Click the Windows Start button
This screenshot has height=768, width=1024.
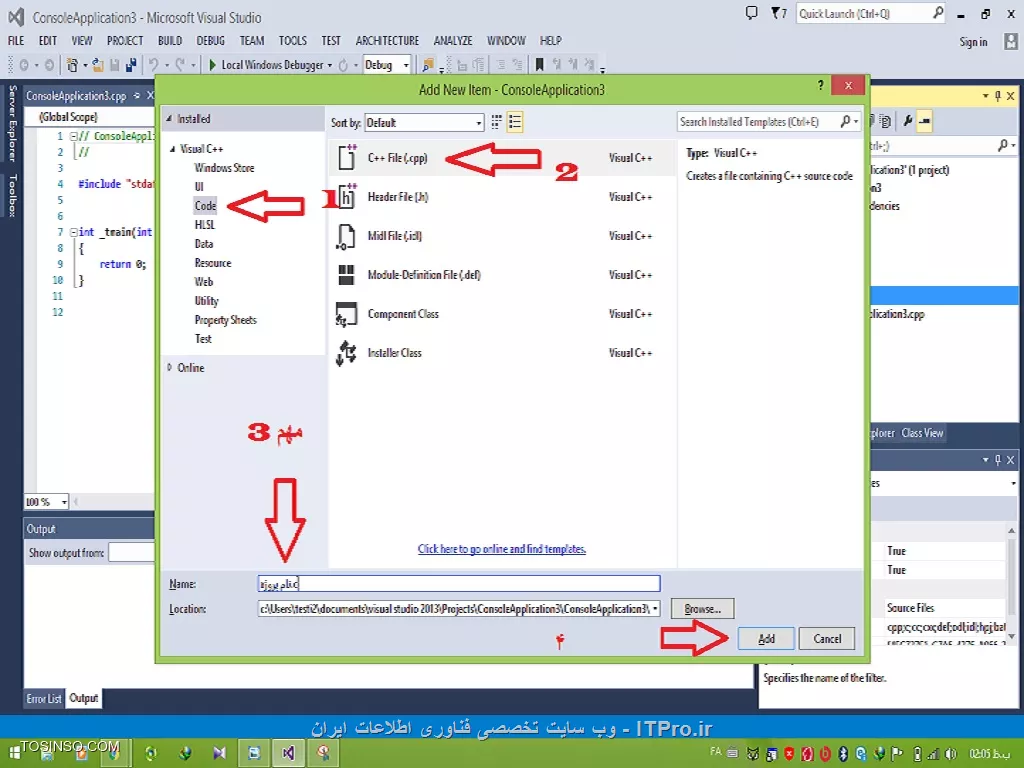click(x=14, y=753)
